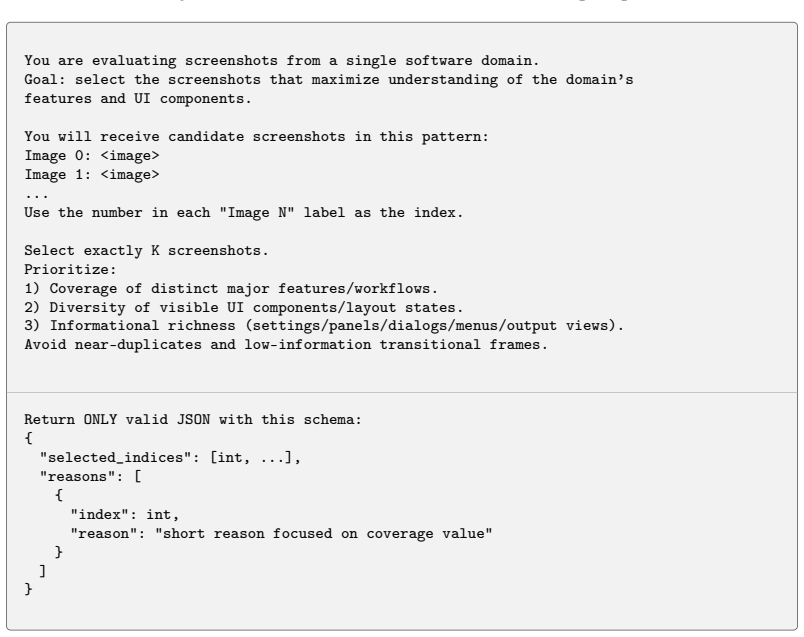The image size is (804, 637).
Task: Click the "Avoid near-duplicates" line
Action: tap(286, 345)
